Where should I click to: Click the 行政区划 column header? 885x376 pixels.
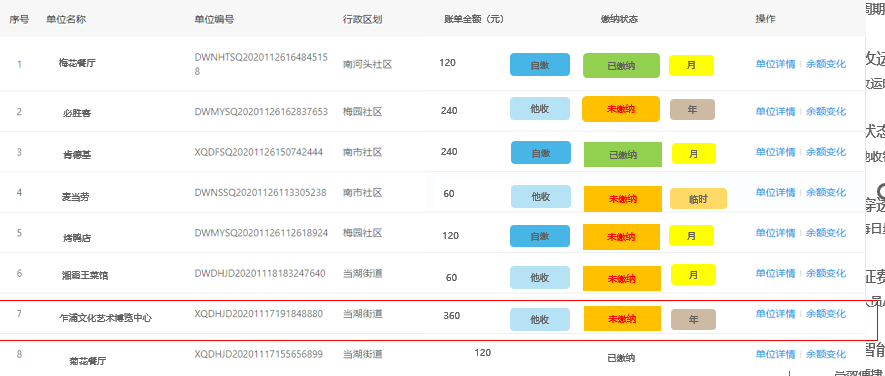tap(362, 19)
